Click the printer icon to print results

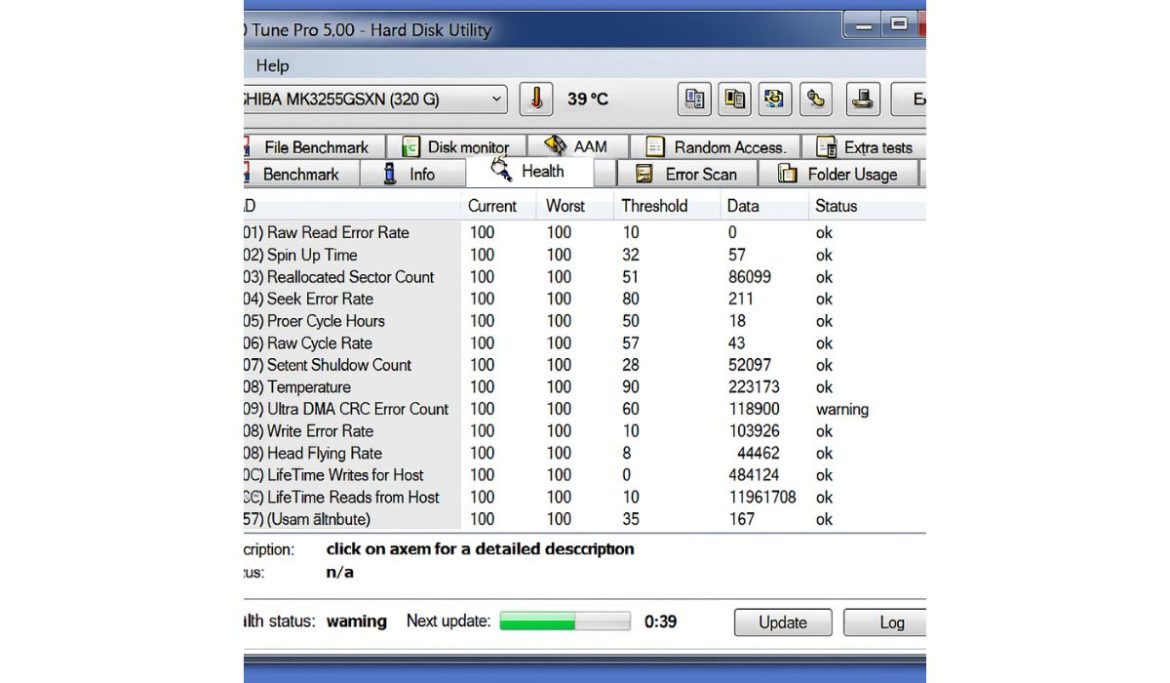pyautogui.click(x=862, y=98)
